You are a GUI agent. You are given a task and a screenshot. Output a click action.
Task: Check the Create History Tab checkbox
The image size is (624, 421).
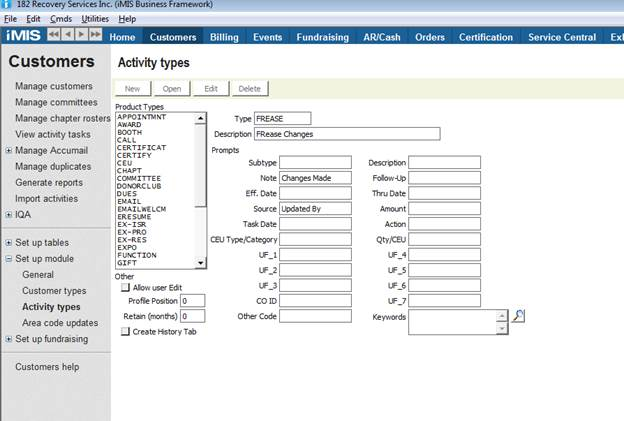(125, 331)
